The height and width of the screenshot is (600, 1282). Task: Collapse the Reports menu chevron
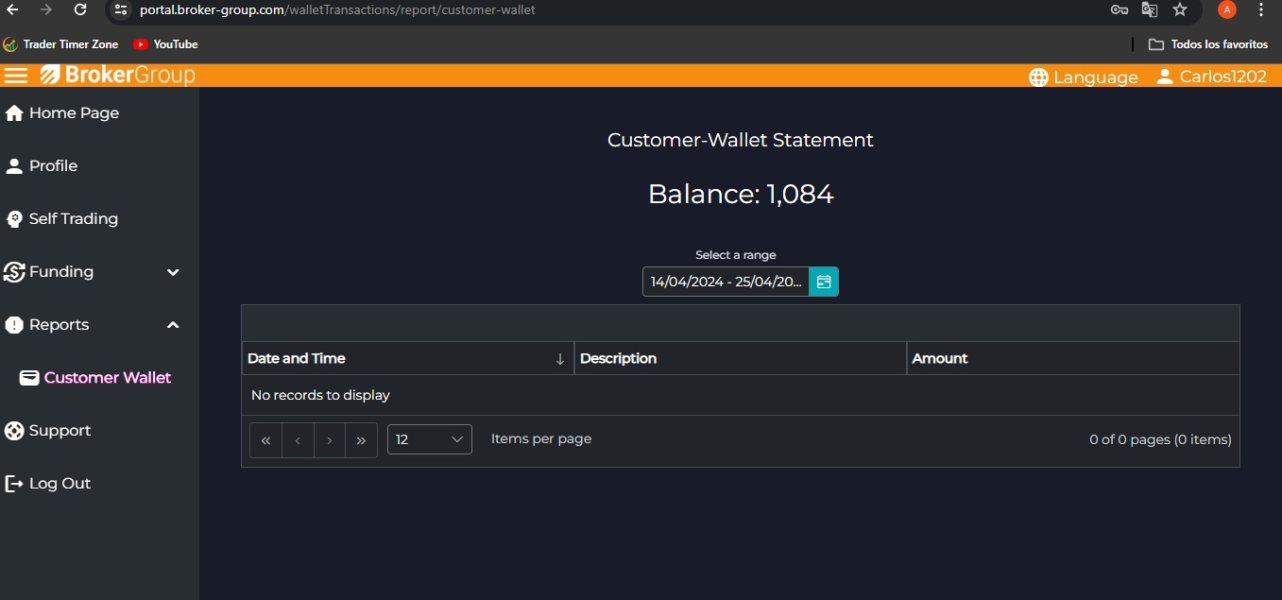click(x=173, y=325)
